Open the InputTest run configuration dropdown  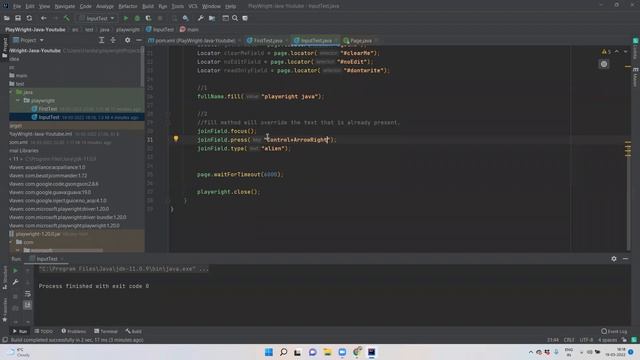[x=97, y=18]
